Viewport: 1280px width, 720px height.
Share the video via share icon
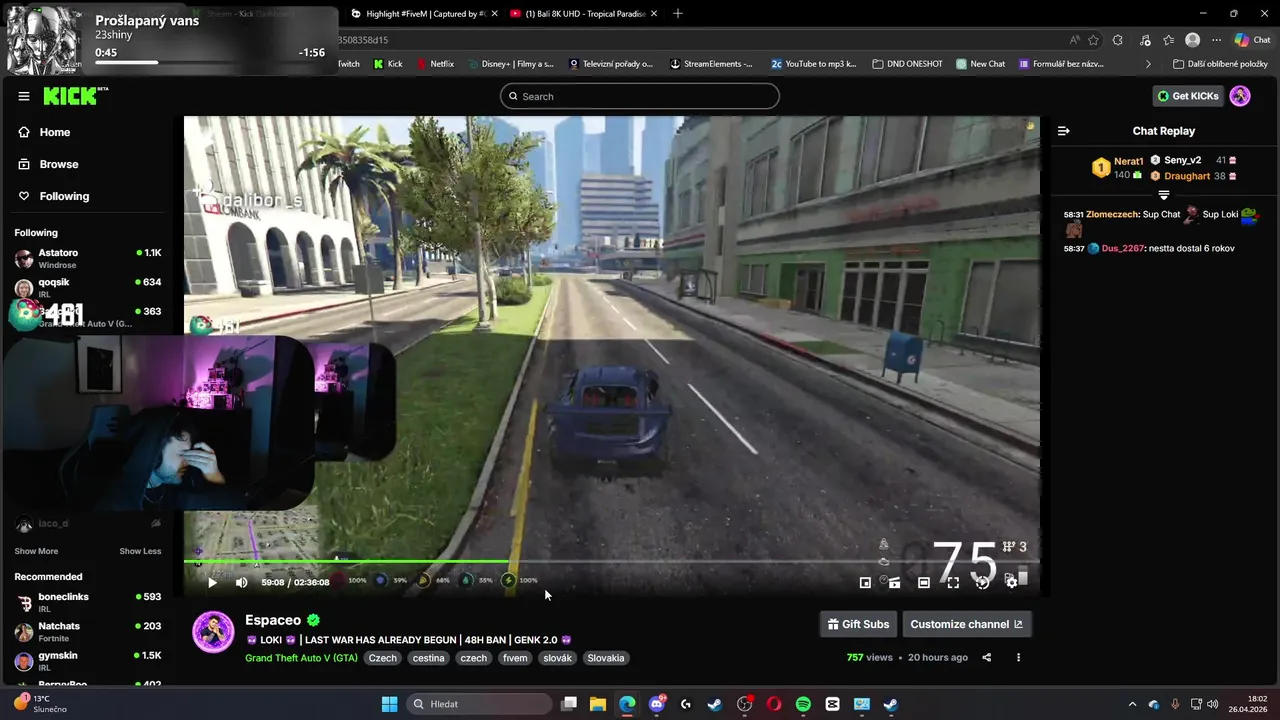pyautogui.click(x=987, y=657)
